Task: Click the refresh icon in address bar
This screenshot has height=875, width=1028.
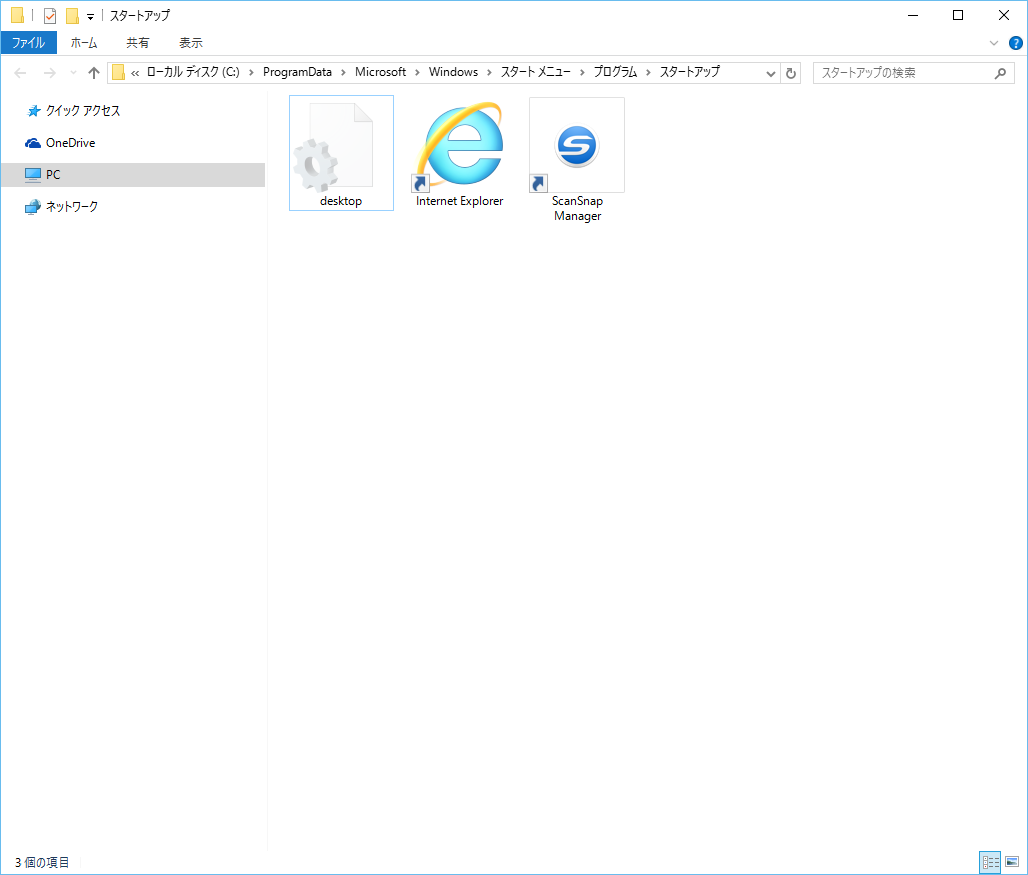Action: [x=790, y=72]
